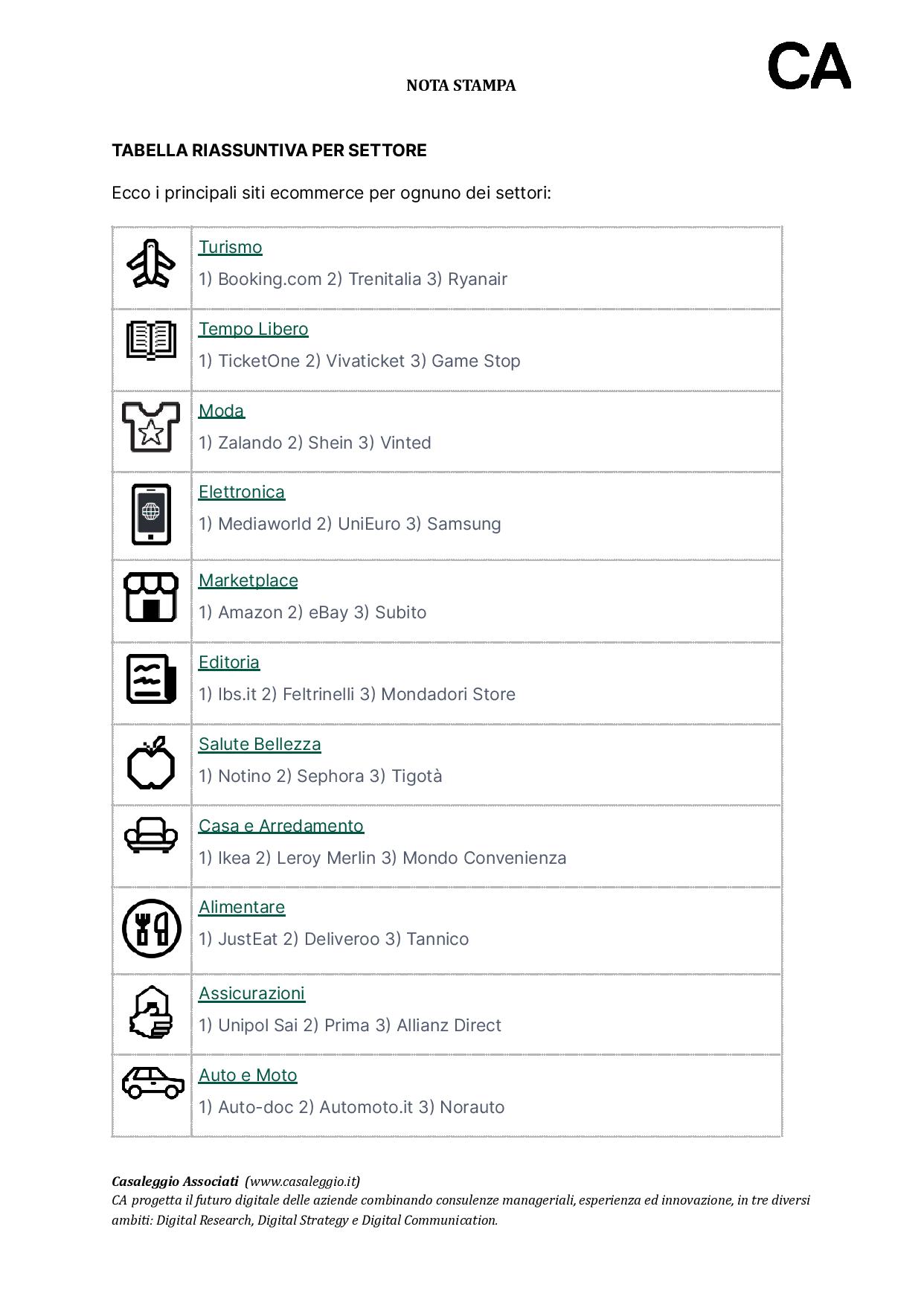
Task: Follow the Marketplace link
Action: click(x=248, y=580)
